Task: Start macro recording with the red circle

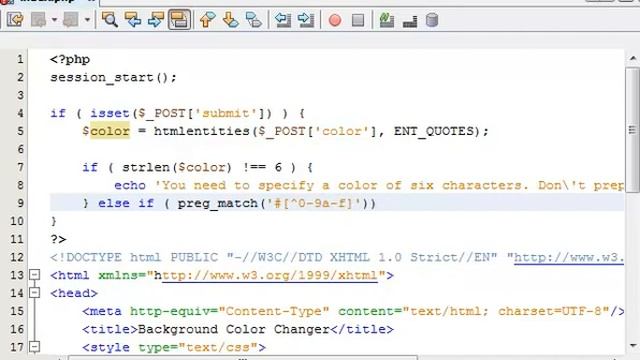Action: coord(335,20)
